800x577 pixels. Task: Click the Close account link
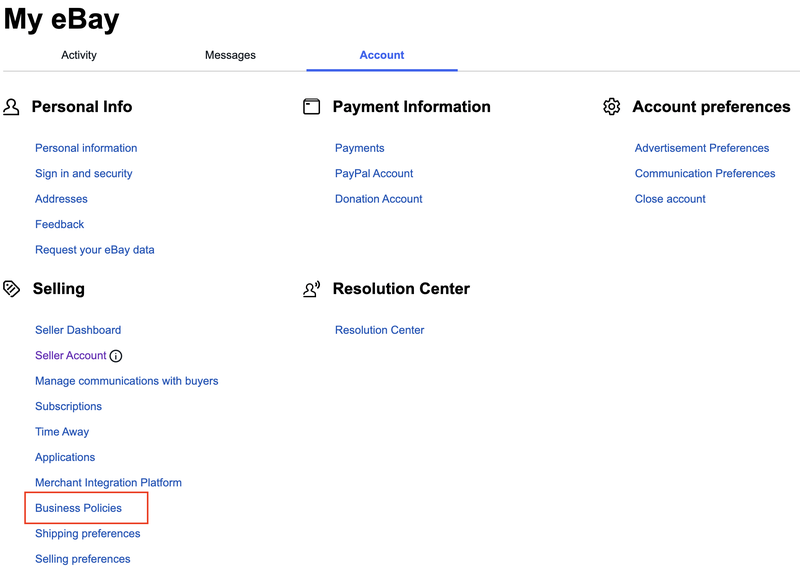point(670,199)
